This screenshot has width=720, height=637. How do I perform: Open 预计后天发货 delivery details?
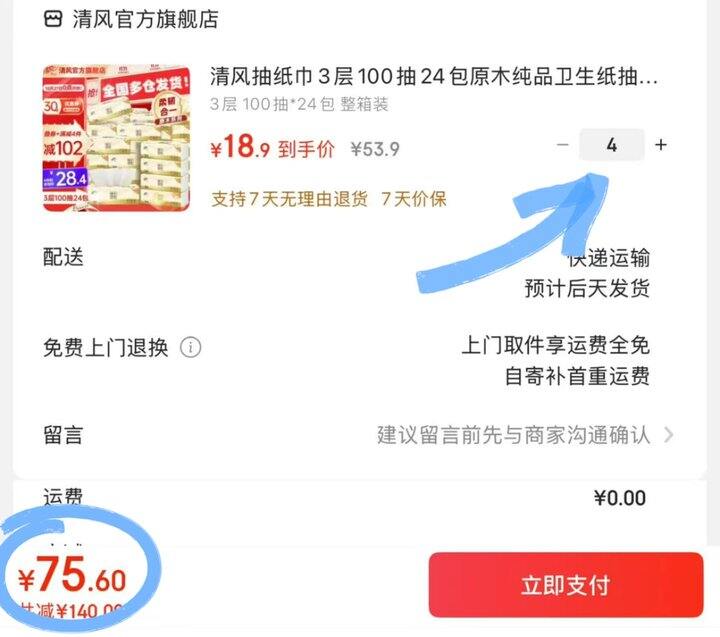tap(587, 288)
